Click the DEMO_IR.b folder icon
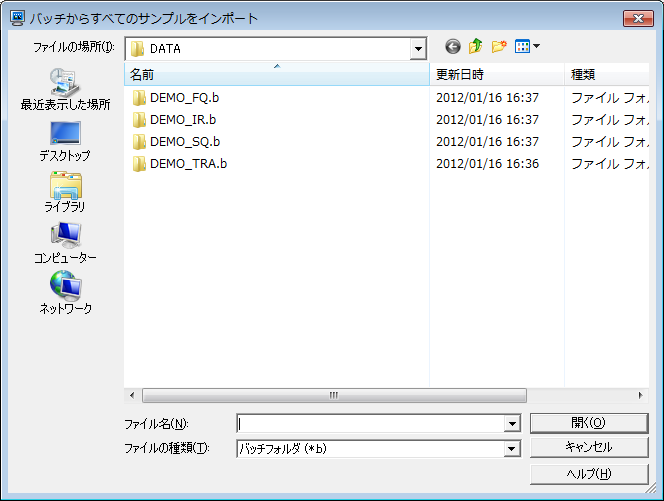Image resolution: width=664 pixels, height=501 pixels. pyautogui.click(x=138, y=120)
